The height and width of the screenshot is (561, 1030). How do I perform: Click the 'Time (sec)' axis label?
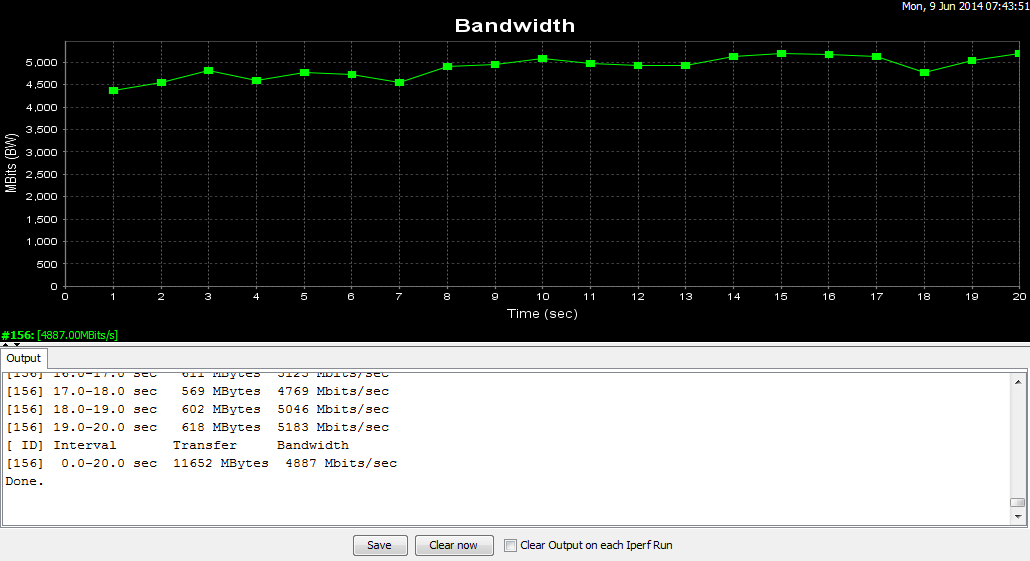[541, 314]
